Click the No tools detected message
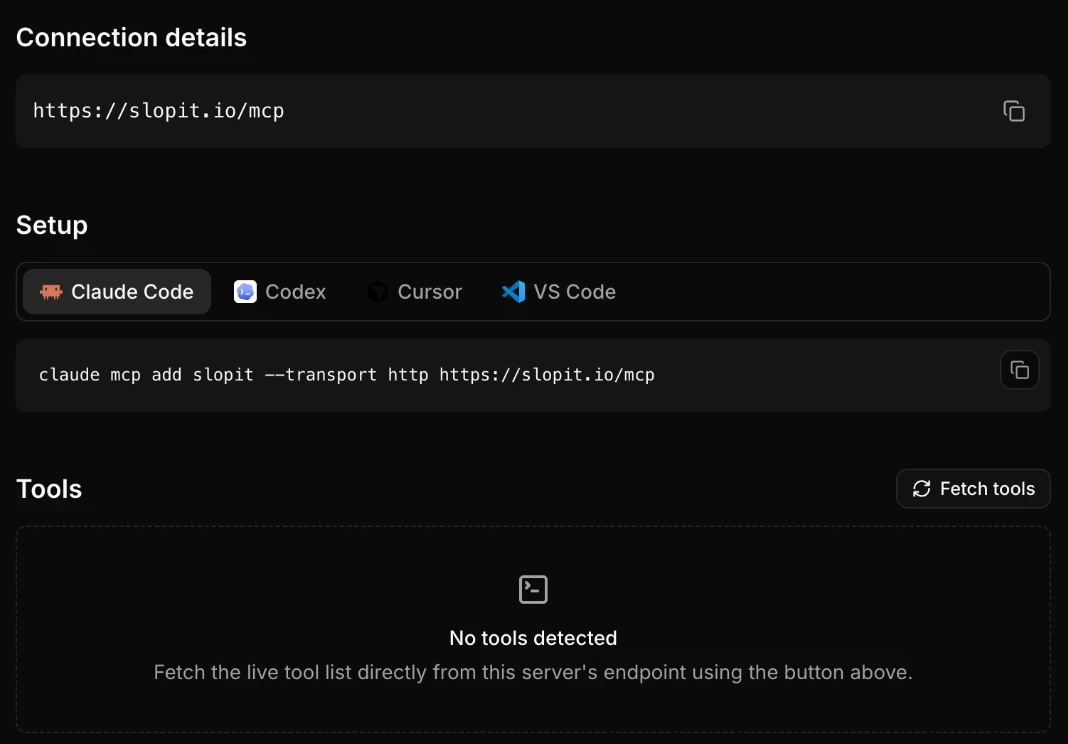Screen dimensions: 1068x744 click(533, 638)
